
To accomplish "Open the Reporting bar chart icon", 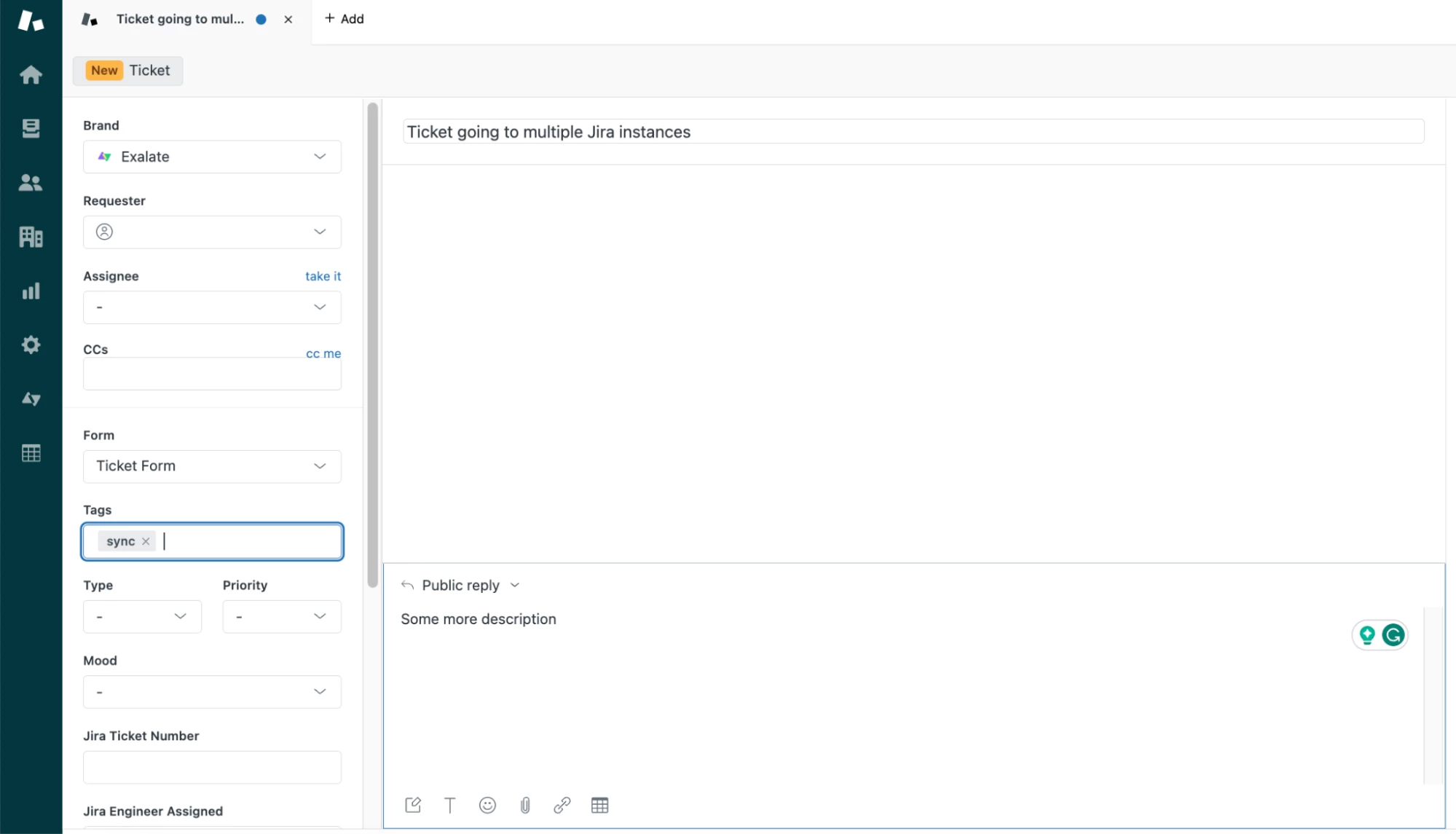I will click(31, 291).
